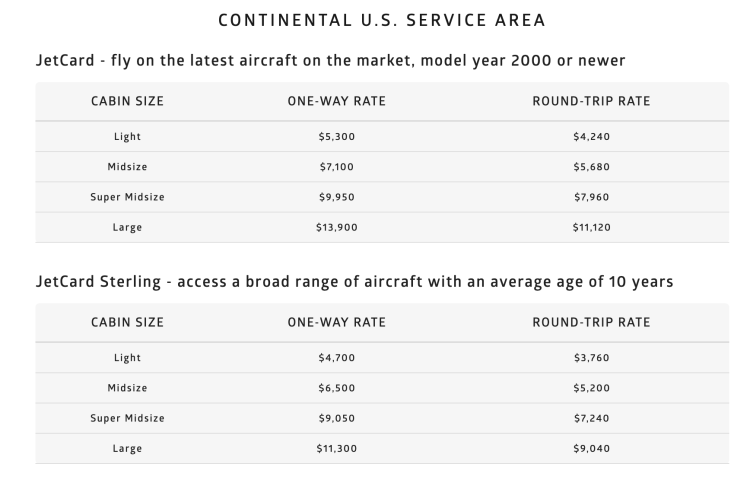The height and width of the screenshot is (489, 750).
Task: Click JetCard Light one-way rate $5,300
Action: [x=336, y=137]
